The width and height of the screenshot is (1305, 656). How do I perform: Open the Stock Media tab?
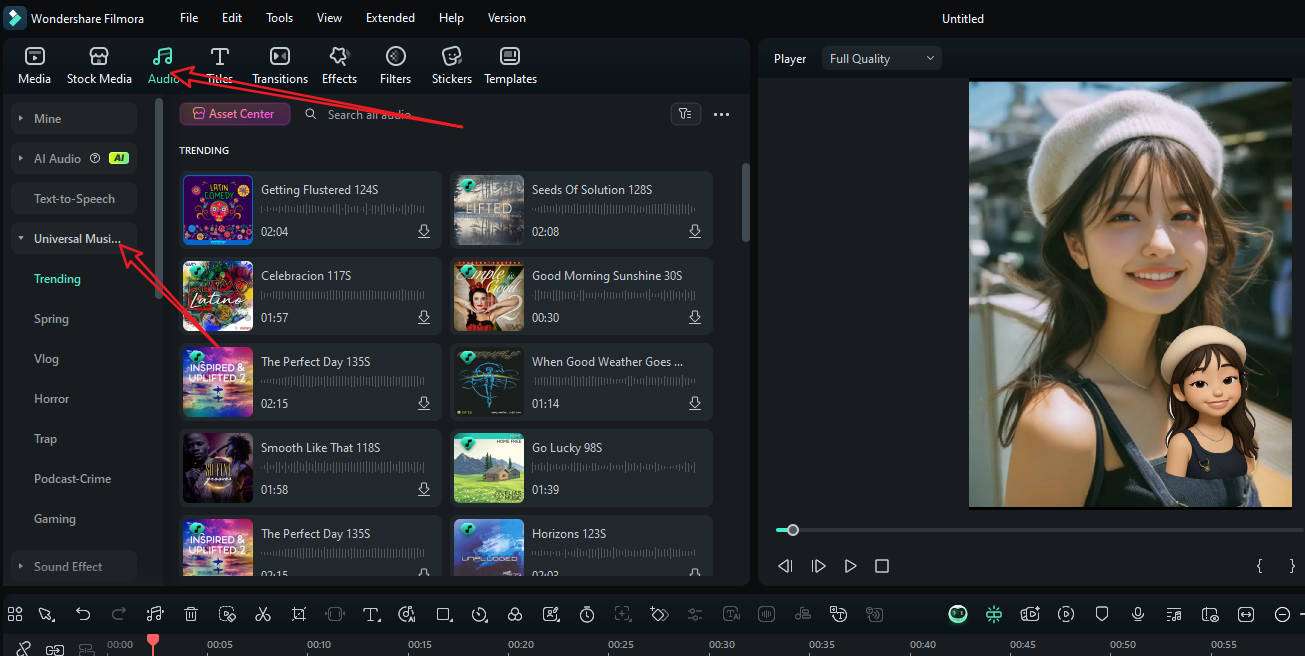(x=99, y=65)
